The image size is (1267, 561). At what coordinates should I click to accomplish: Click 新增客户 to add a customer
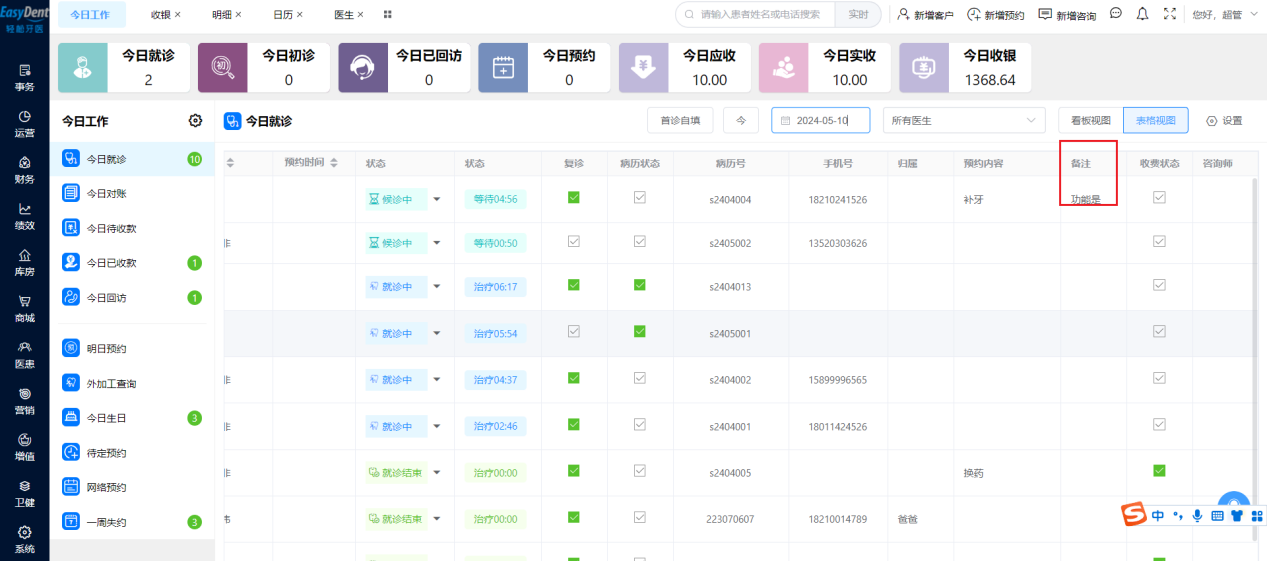click(x=925, y=15)
